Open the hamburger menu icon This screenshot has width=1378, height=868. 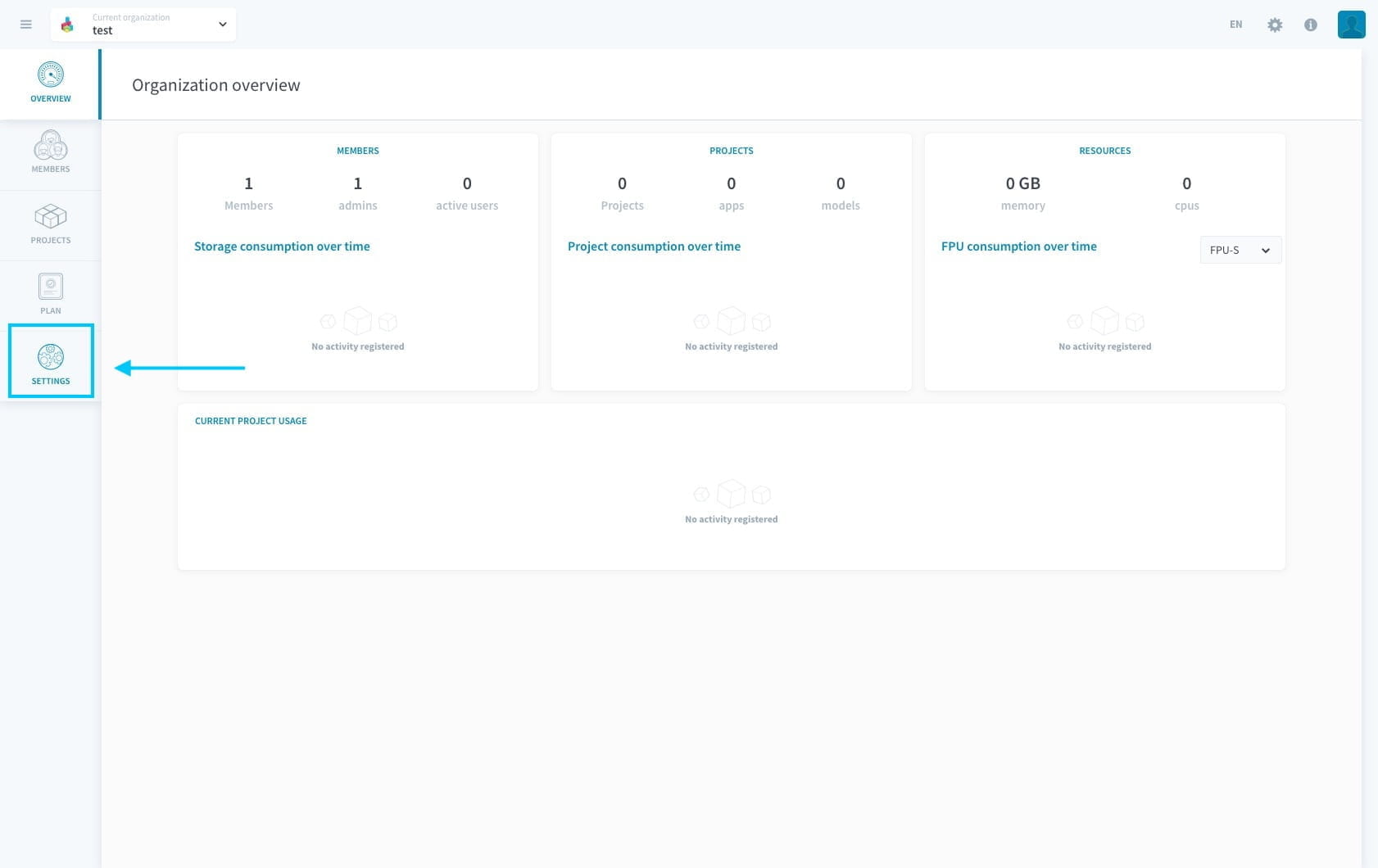coord(26,25)
